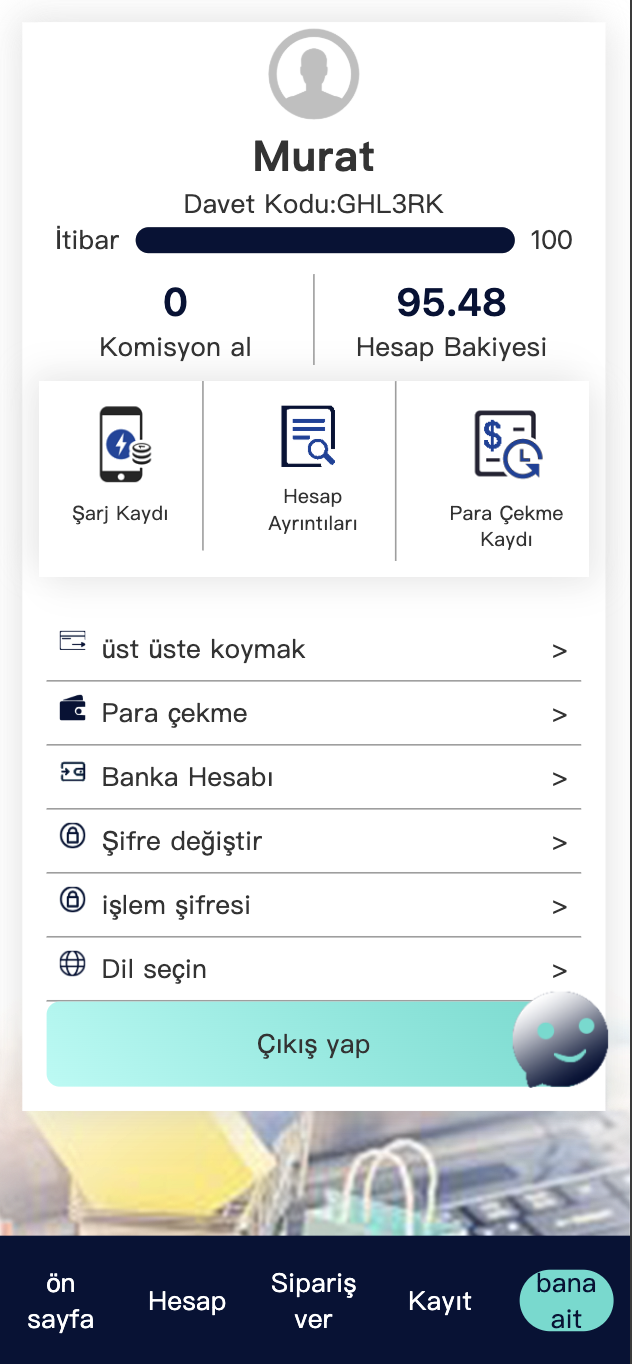Switch to the ön sayfa tab
Image resolution: width=632 pixels, height=1364 pixels.
coord(61,1301)
